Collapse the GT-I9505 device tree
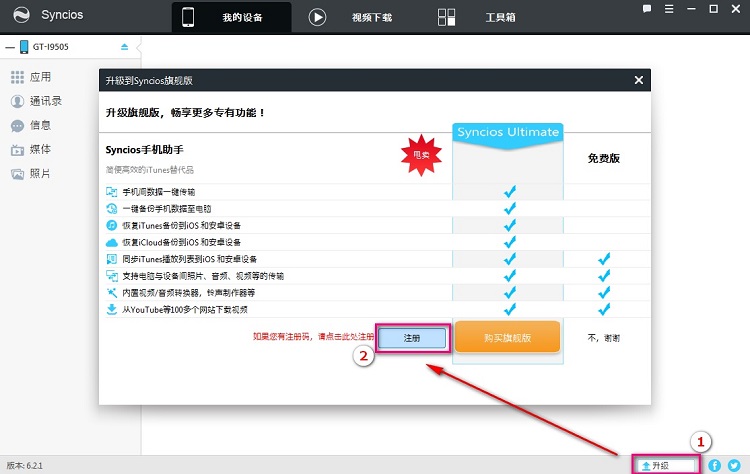750x474 pixels. [x=10, y=47]
